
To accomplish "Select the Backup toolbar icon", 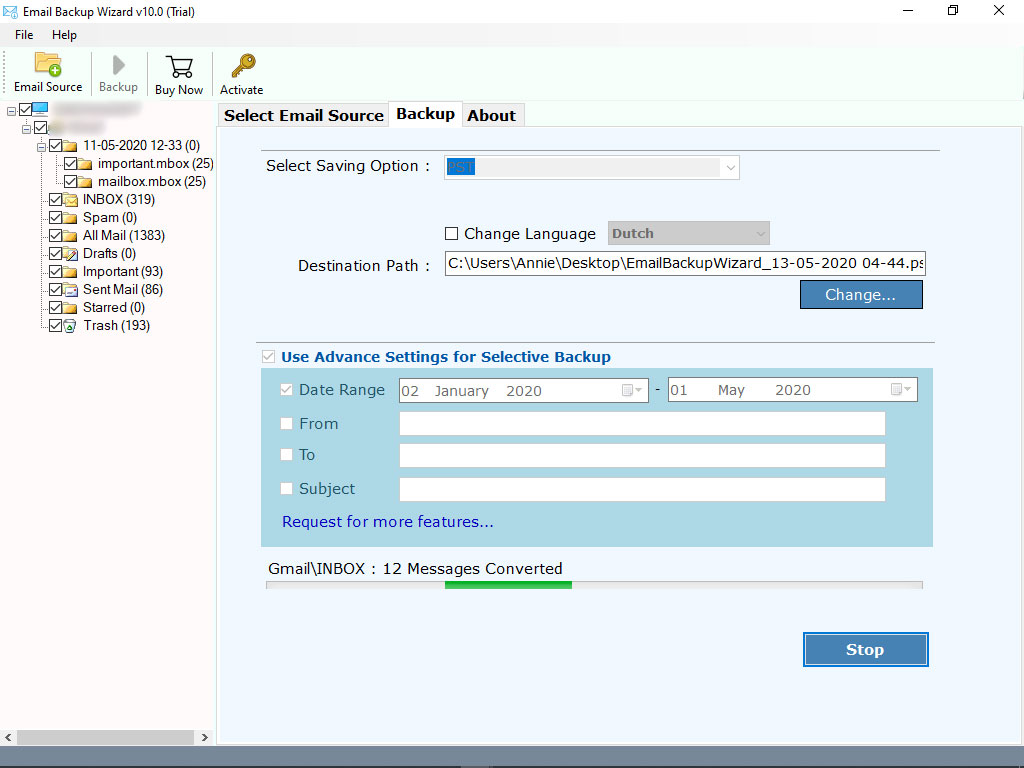I will coord(118,66).
